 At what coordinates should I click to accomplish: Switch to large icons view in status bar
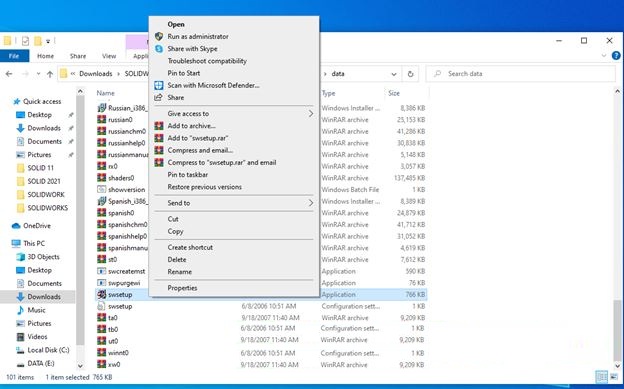coord(613,376)
